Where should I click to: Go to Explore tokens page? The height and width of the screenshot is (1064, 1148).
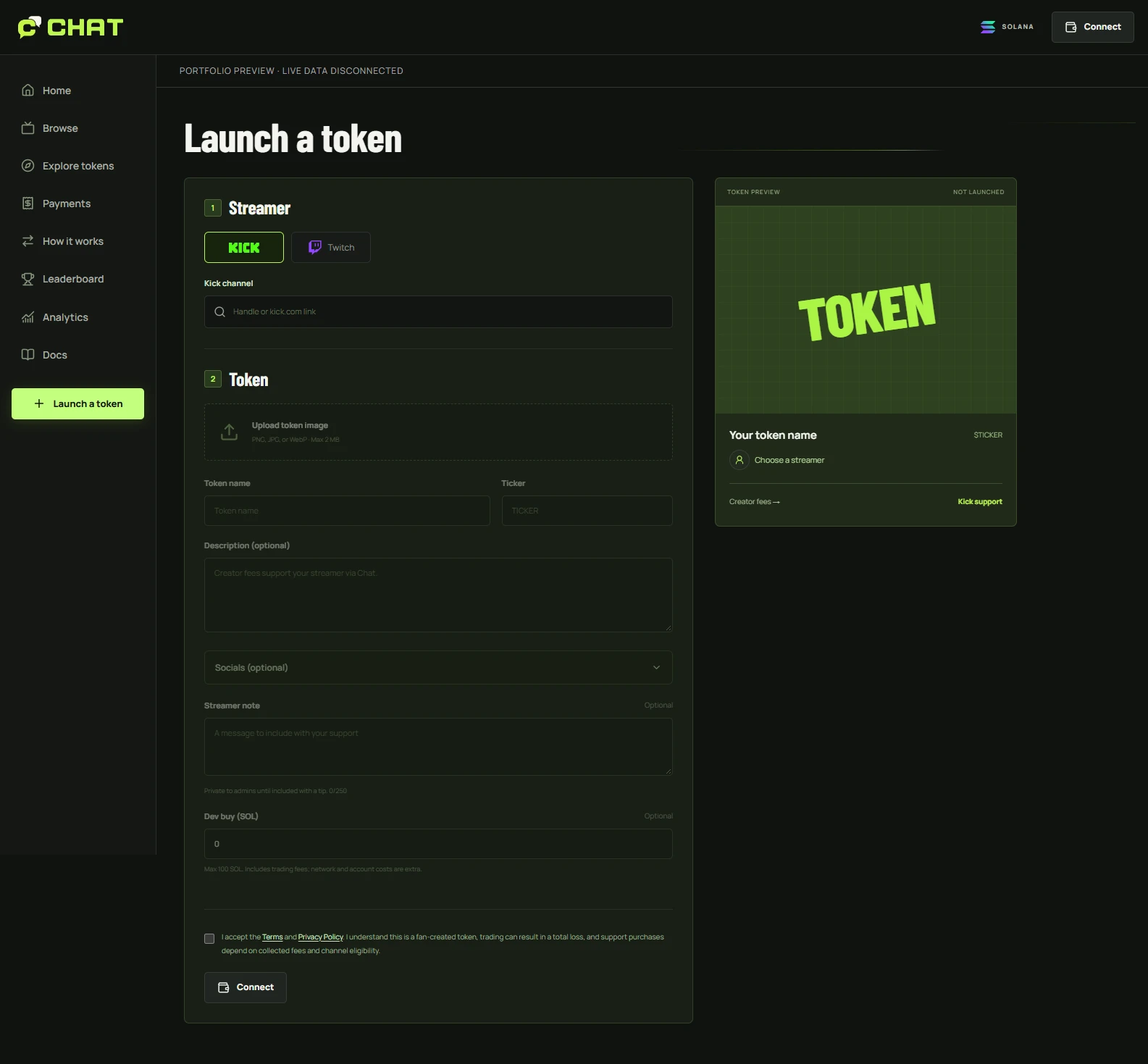[x=77, y=166]
